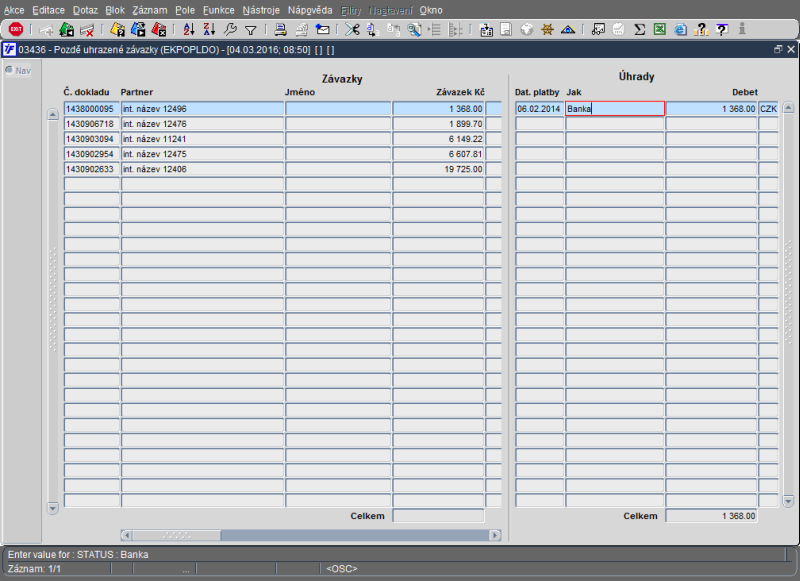Open the Editace menu
The image size is (800, 581).
pos(48,10)
